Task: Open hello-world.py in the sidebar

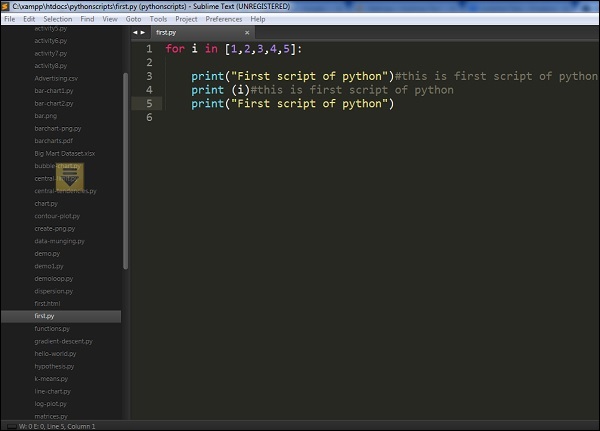Action: coord(55,354)
